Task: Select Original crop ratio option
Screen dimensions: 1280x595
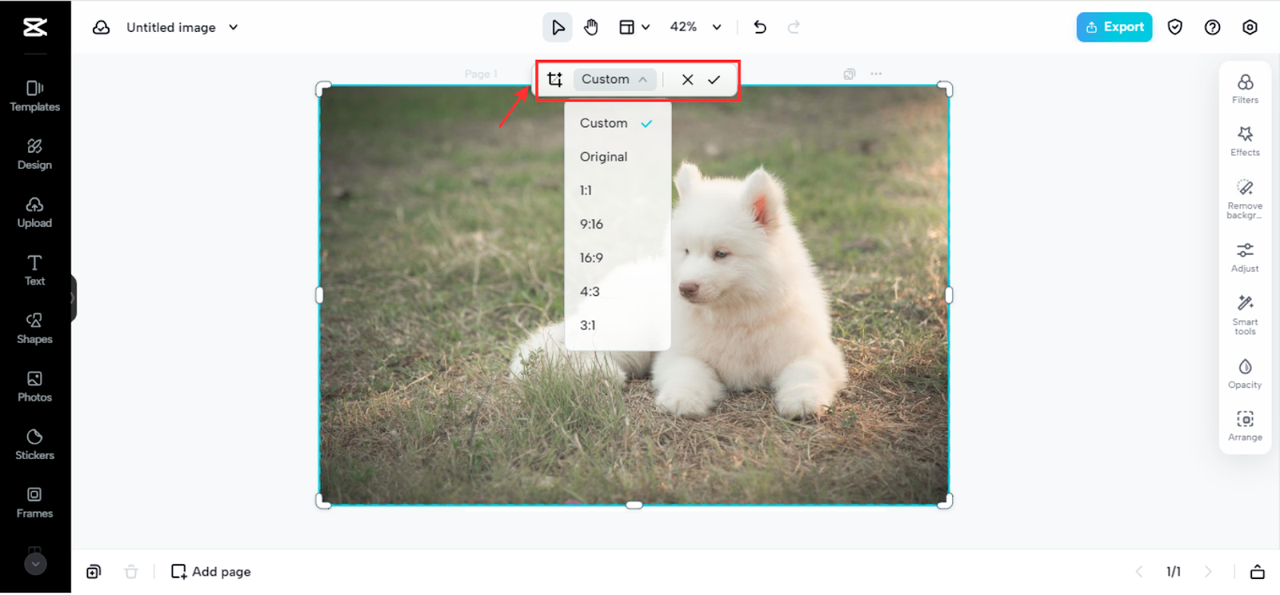Action: coord(618,157)
